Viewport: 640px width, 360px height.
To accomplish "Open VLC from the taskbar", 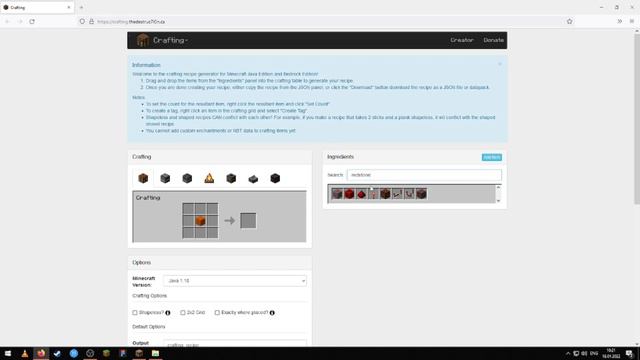I will click(x=24, y=353).
